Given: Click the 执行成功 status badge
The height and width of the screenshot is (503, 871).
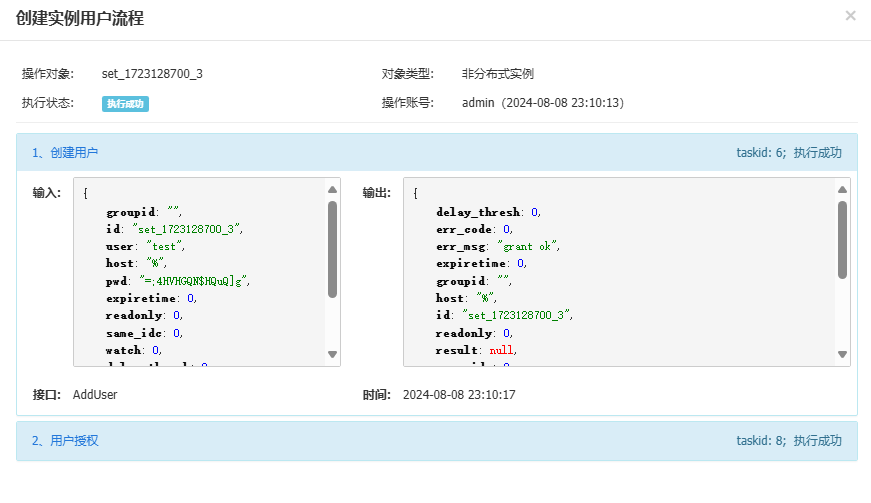Looking at the screenshot, I should 125,104.
